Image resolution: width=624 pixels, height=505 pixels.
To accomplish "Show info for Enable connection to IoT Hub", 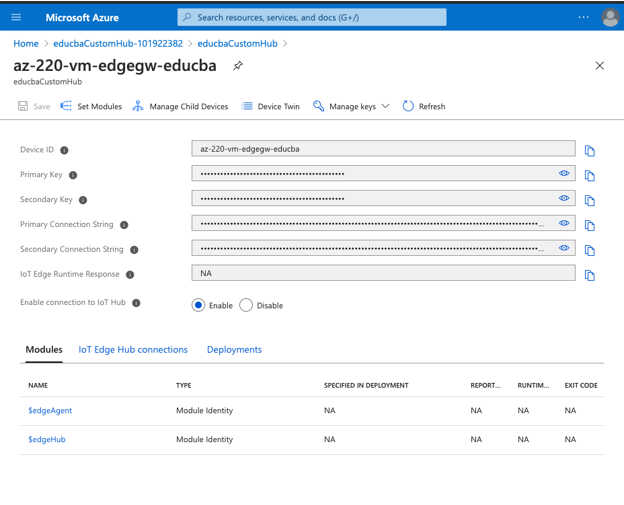I will point(136,303).
